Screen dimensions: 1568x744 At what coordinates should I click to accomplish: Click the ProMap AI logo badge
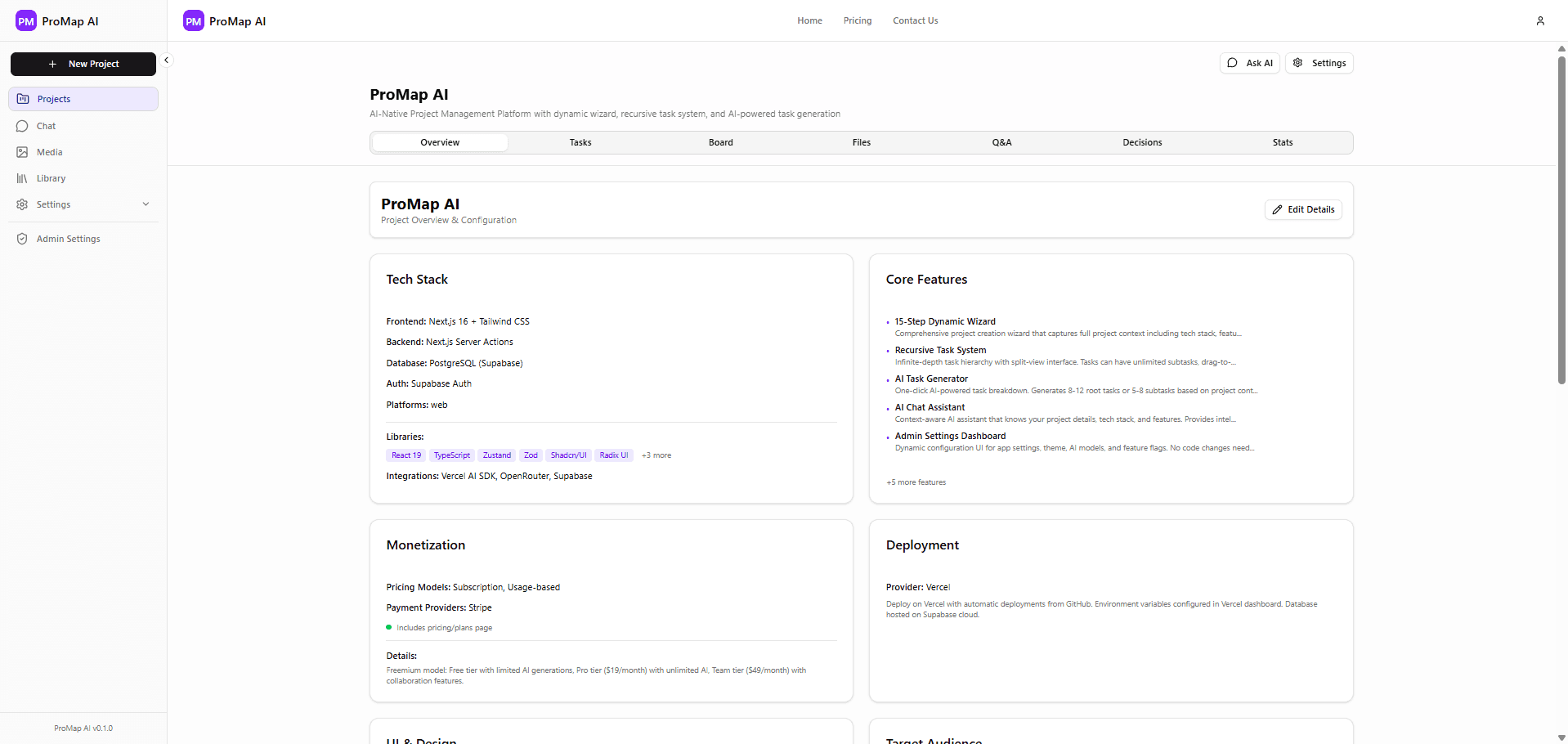pyautogui.click(x=193, y=20)
